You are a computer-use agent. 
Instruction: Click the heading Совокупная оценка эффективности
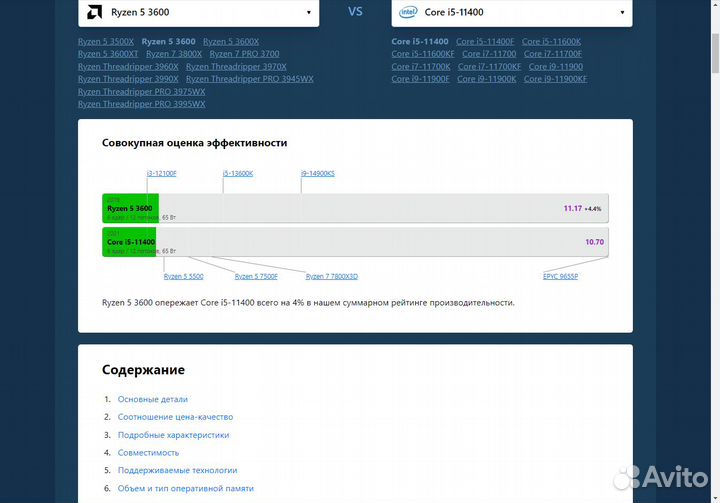click(195, 143)
